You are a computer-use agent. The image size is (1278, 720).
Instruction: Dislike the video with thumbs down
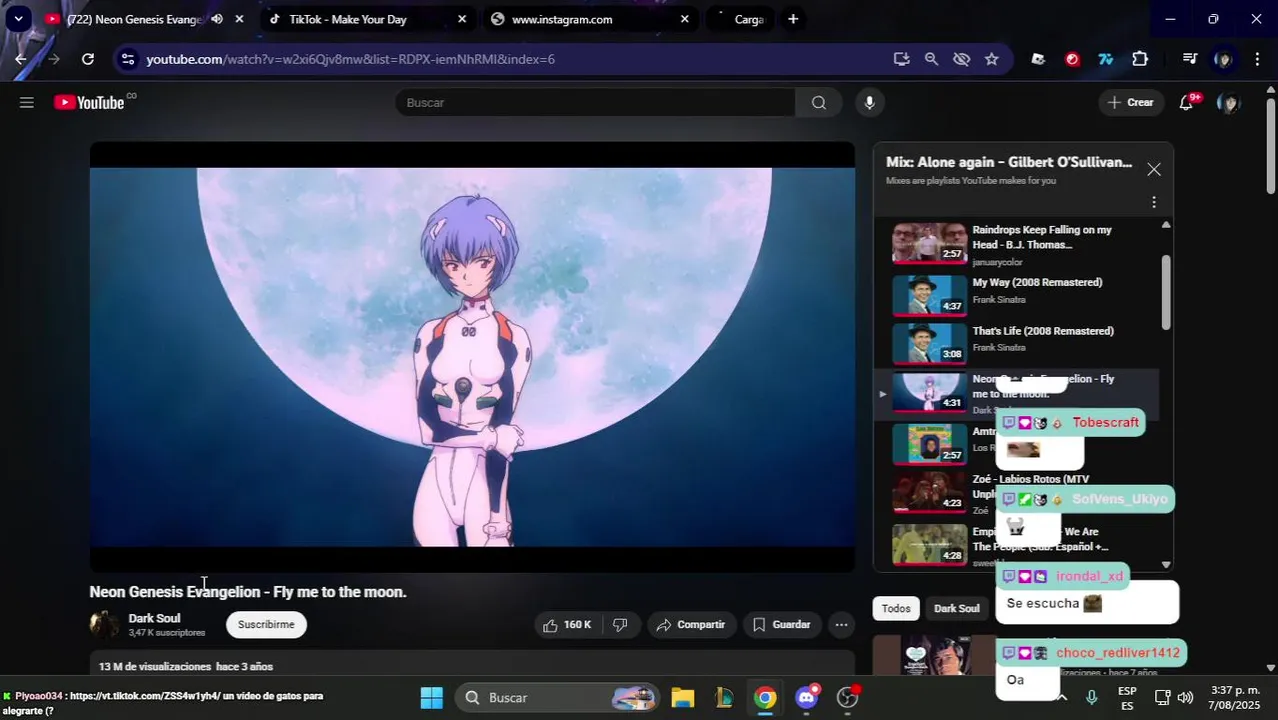620,625
